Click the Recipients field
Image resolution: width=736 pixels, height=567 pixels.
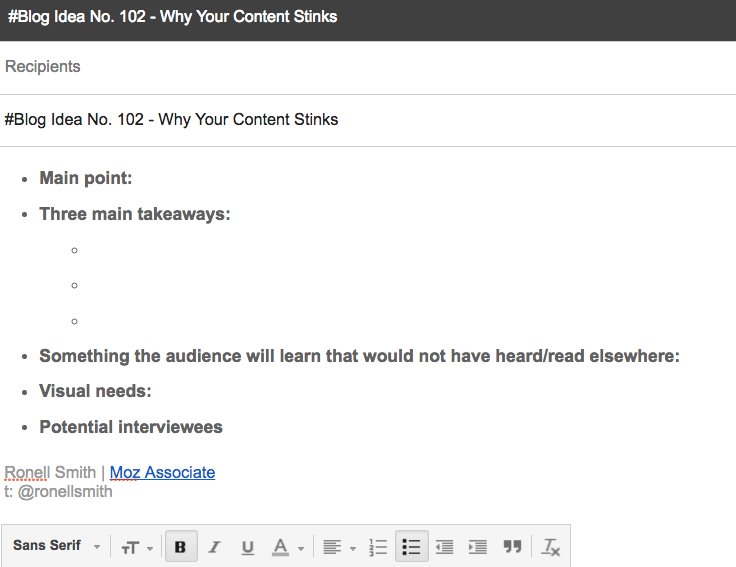(368, 67)
